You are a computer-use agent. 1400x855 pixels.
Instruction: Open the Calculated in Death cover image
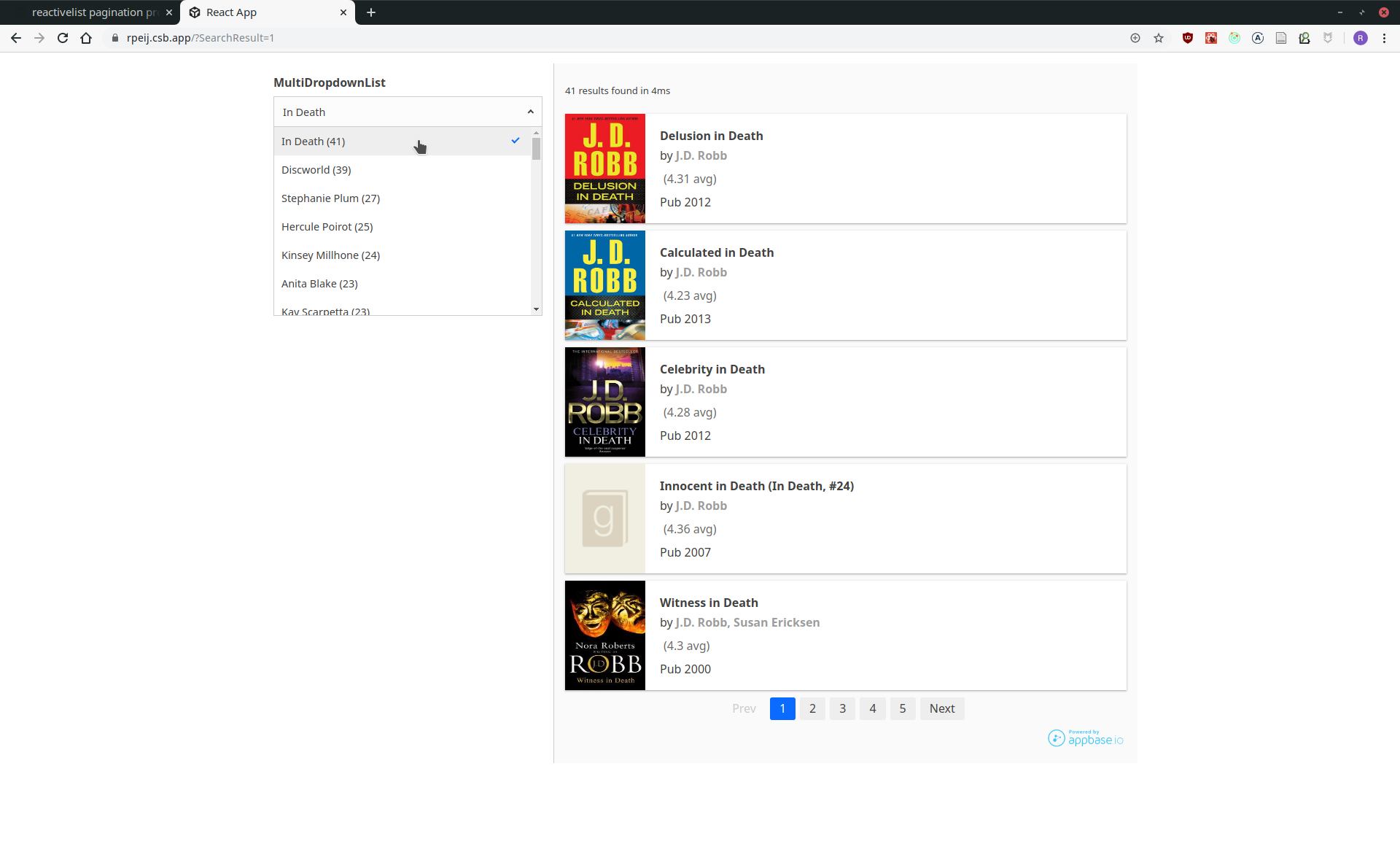pos(605,285)
